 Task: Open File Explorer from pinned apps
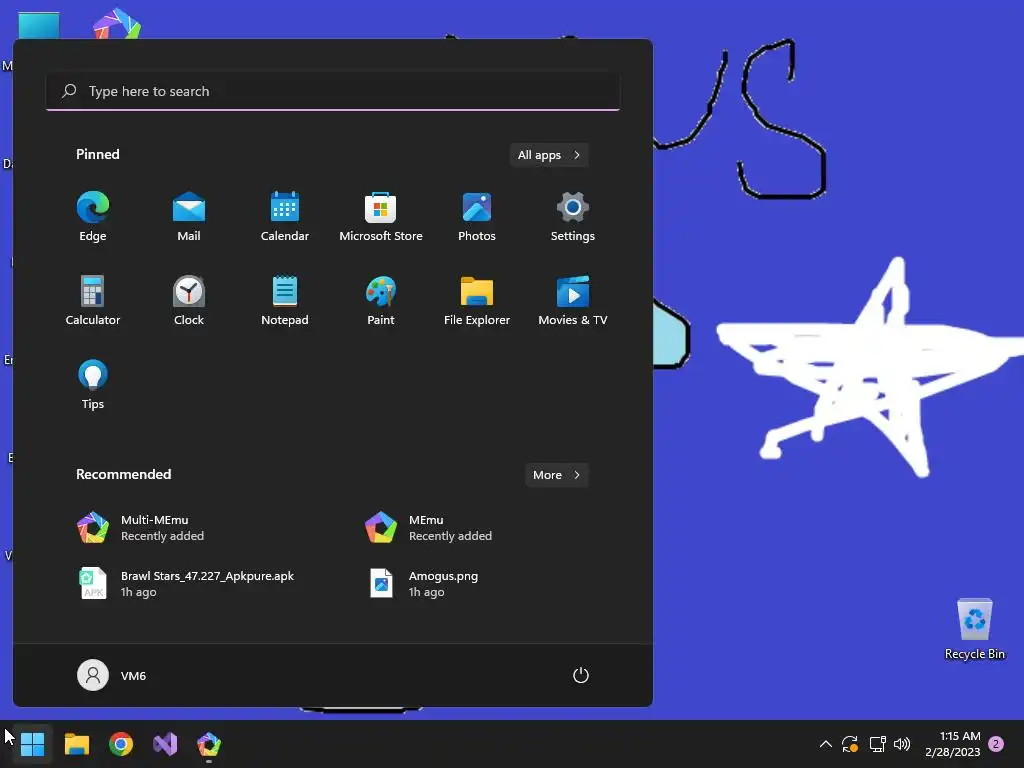click(x=477, y=300)
